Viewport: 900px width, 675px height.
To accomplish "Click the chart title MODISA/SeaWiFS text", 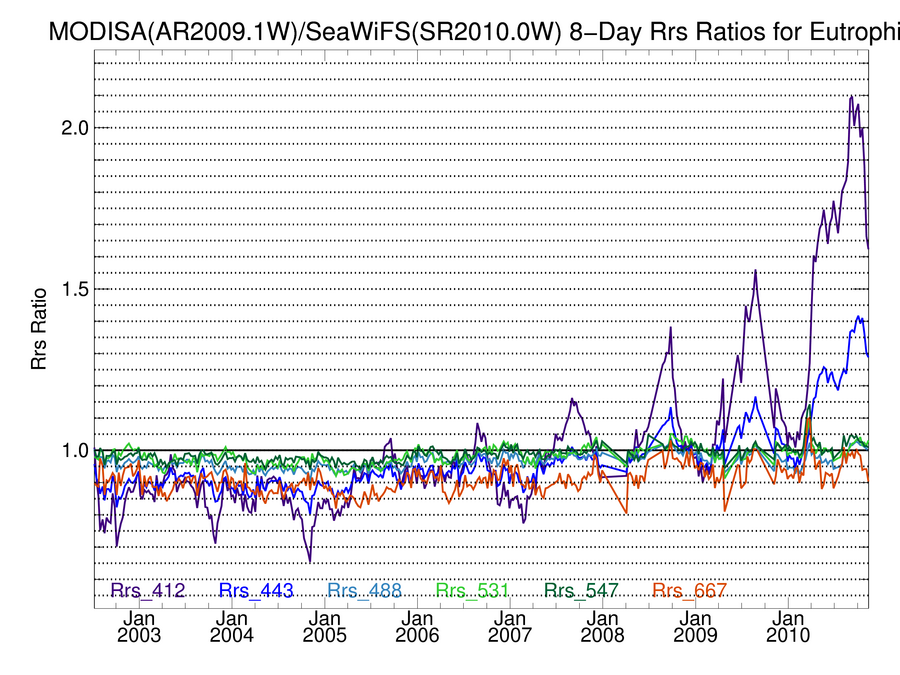I will click(x=474, y=31).
